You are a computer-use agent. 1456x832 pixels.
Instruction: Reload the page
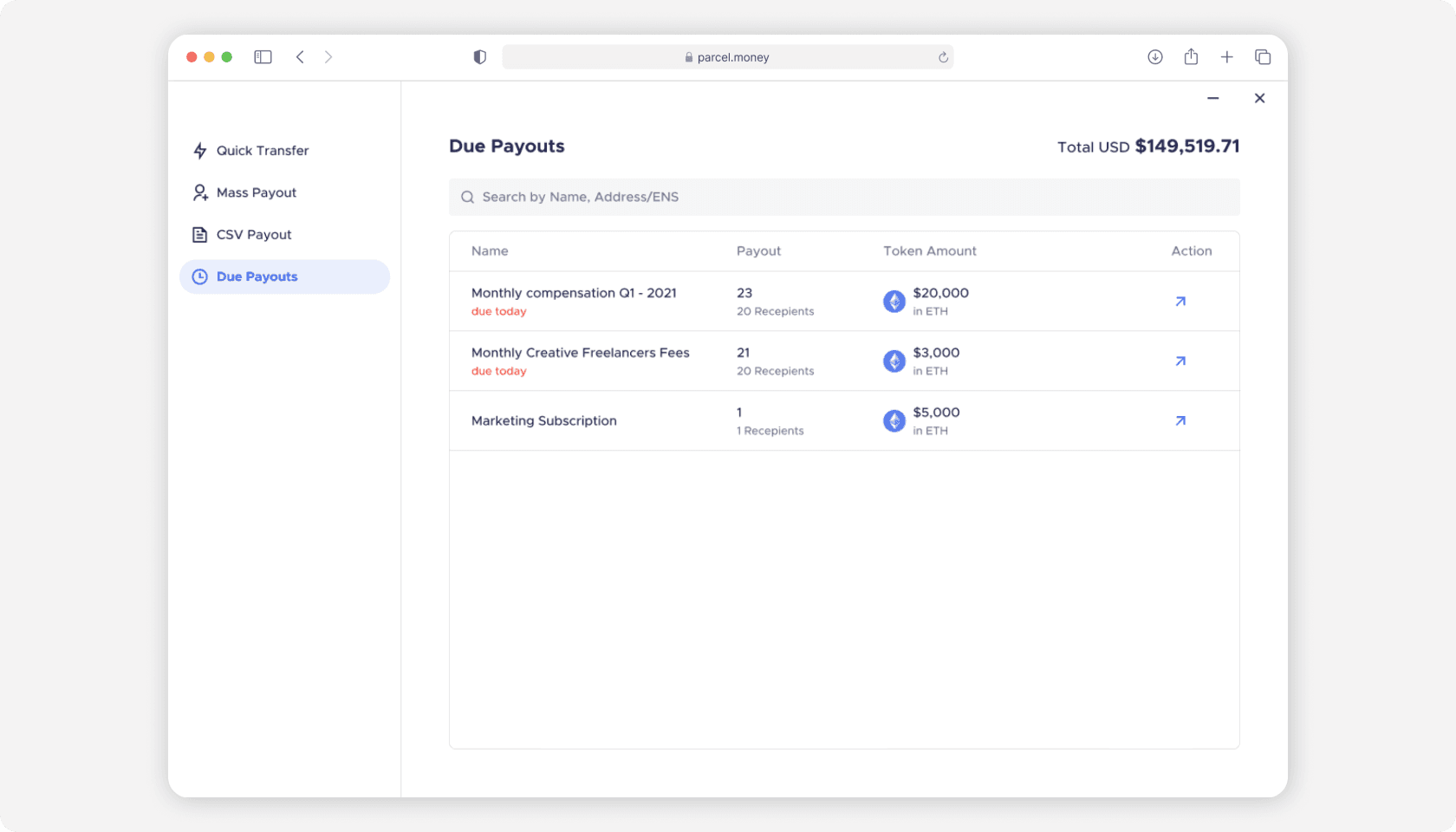tap(943, 57)
